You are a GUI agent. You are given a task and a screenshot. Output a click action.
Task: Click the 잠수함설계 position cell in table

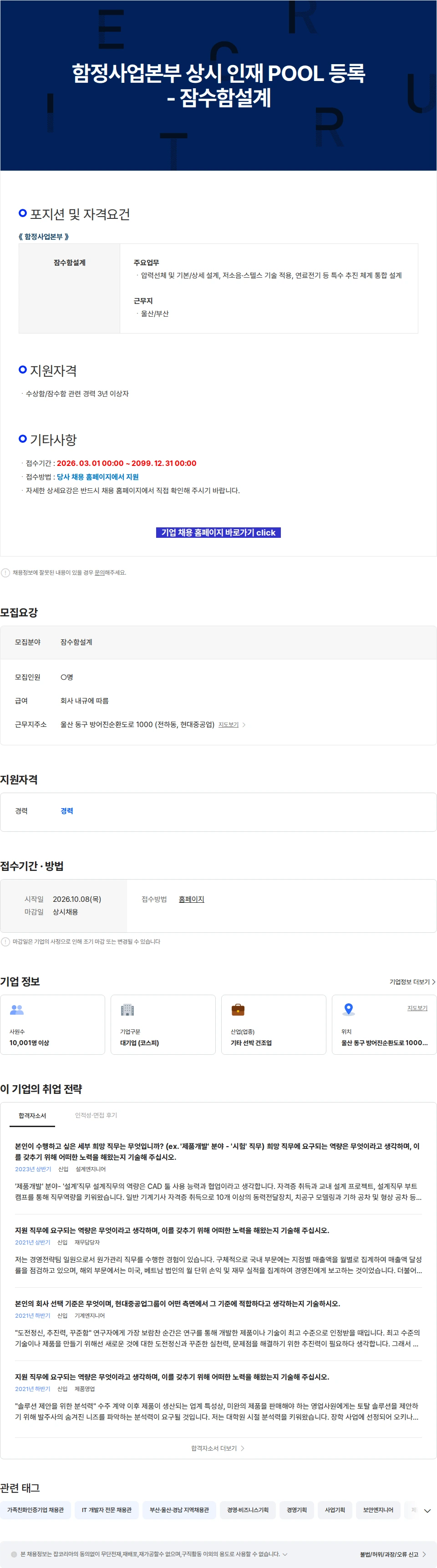69,288
